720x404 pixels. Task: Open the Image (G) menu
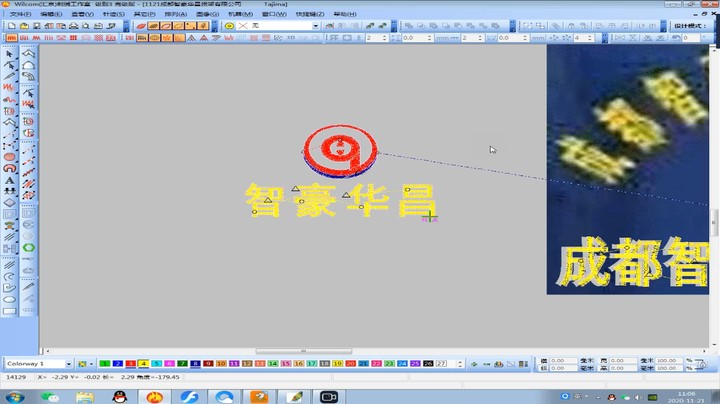click(x=207, y=14)
